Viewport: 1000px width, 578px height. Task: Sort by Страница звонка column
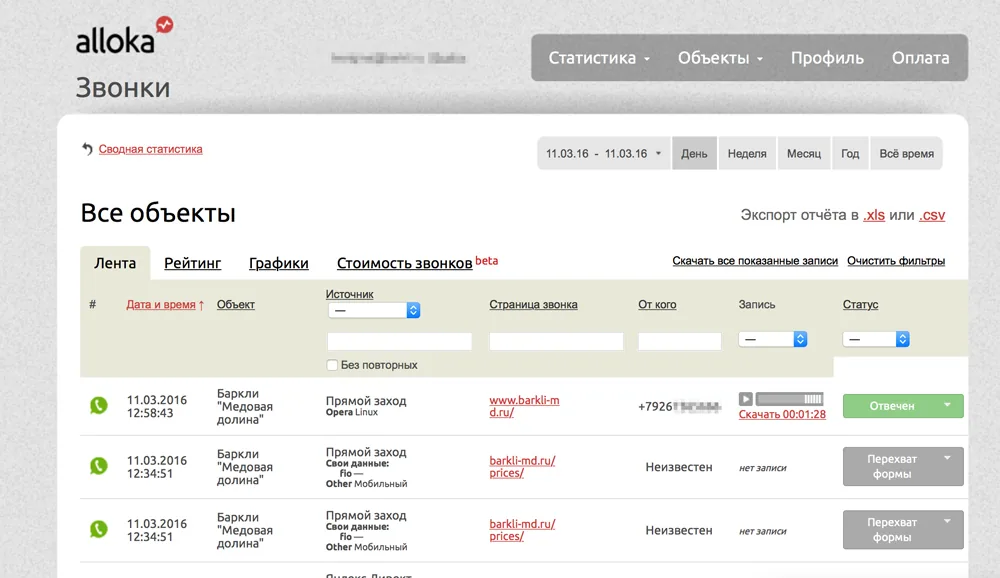click(x=533, y=304)
